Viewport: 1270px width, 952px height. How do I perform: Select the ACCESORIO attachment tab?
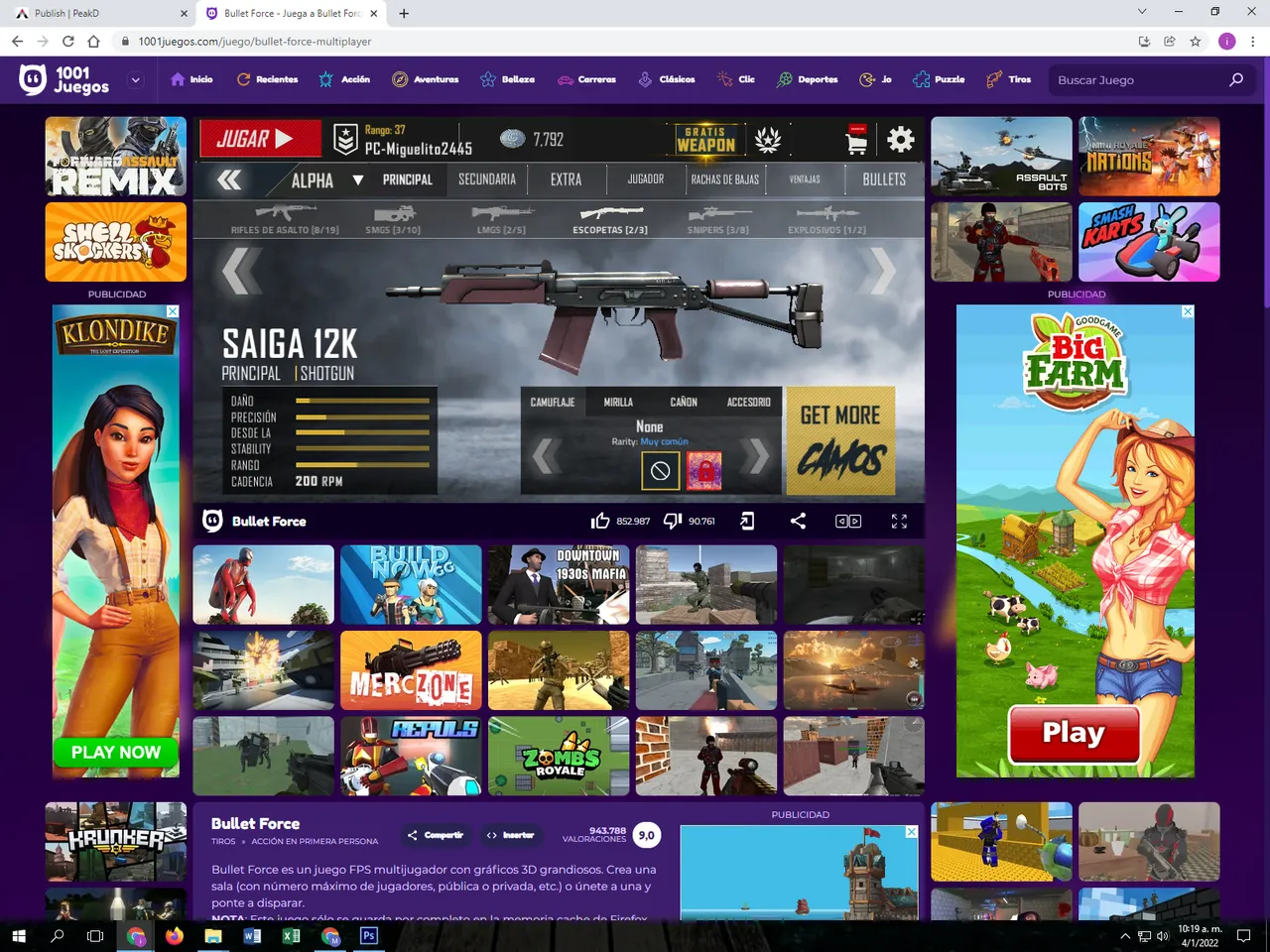pyautogui.click(x=749, y=403)
